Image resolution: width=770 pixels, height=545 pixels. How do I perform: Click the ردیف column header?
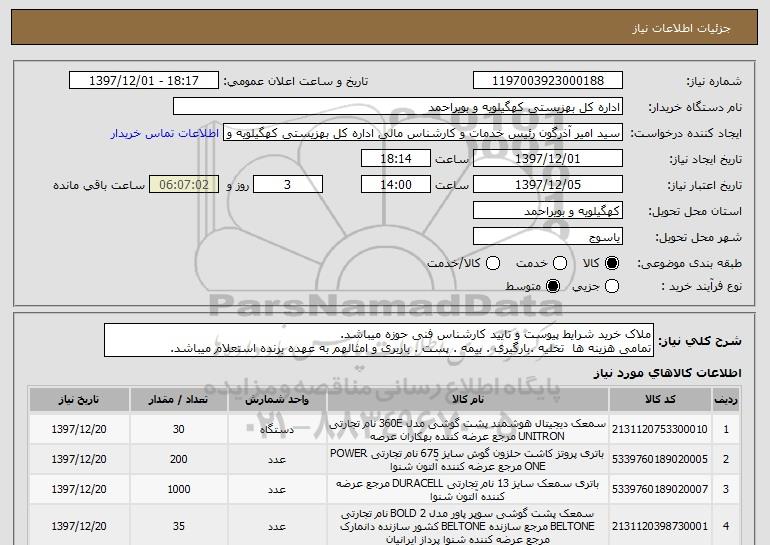726,400
